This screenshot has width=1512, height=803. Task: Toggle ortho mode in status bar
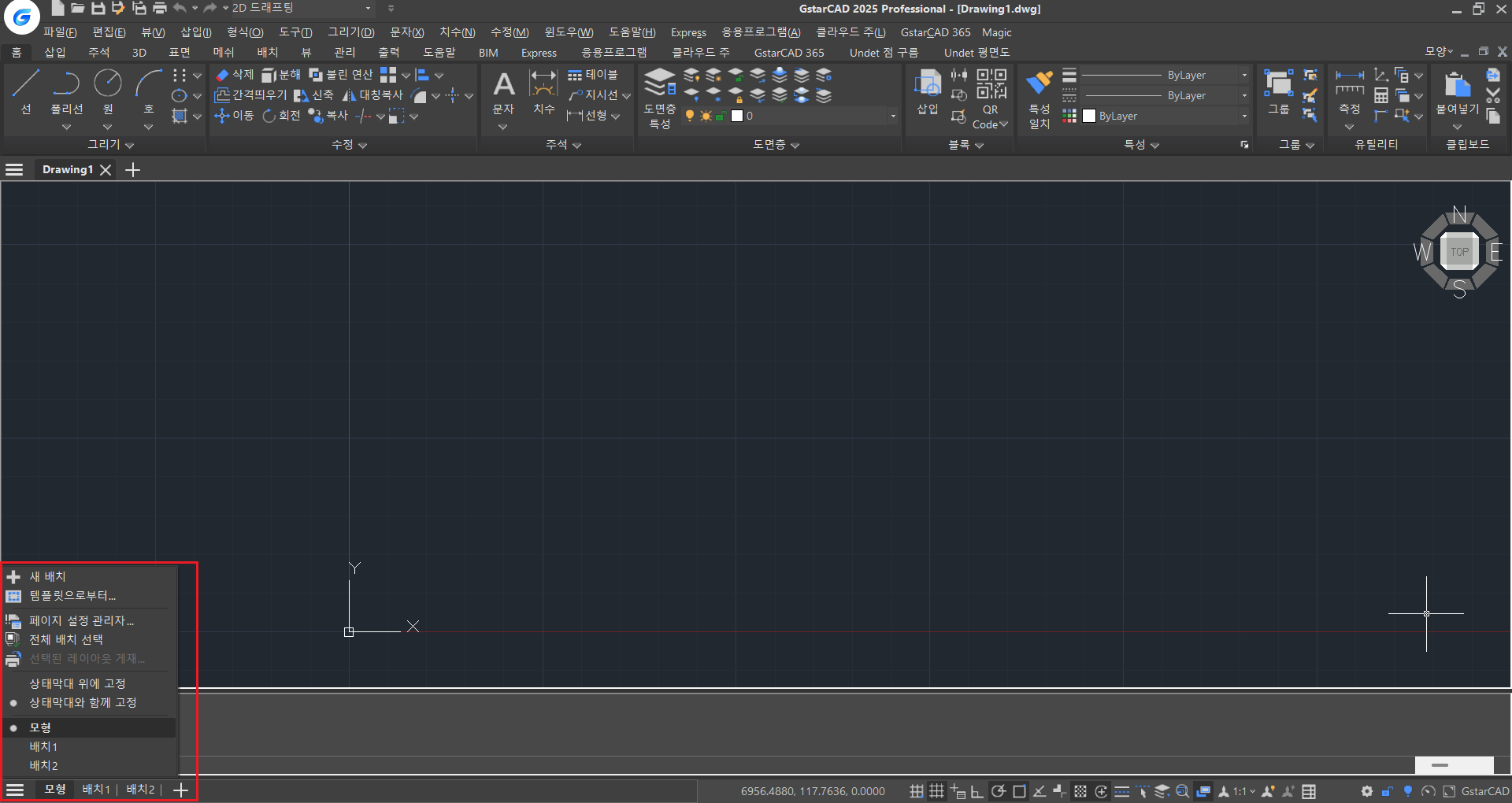click(977, 791)
